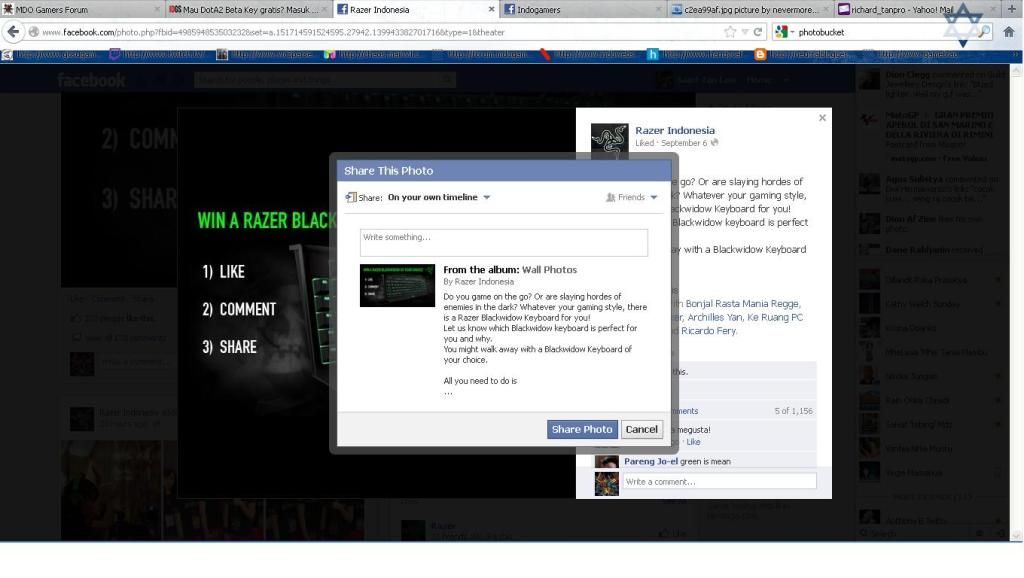Click the keyboard photo thumbnail in dialog
This screenshot has height=578, width=1024.
[x=397, y=285]
